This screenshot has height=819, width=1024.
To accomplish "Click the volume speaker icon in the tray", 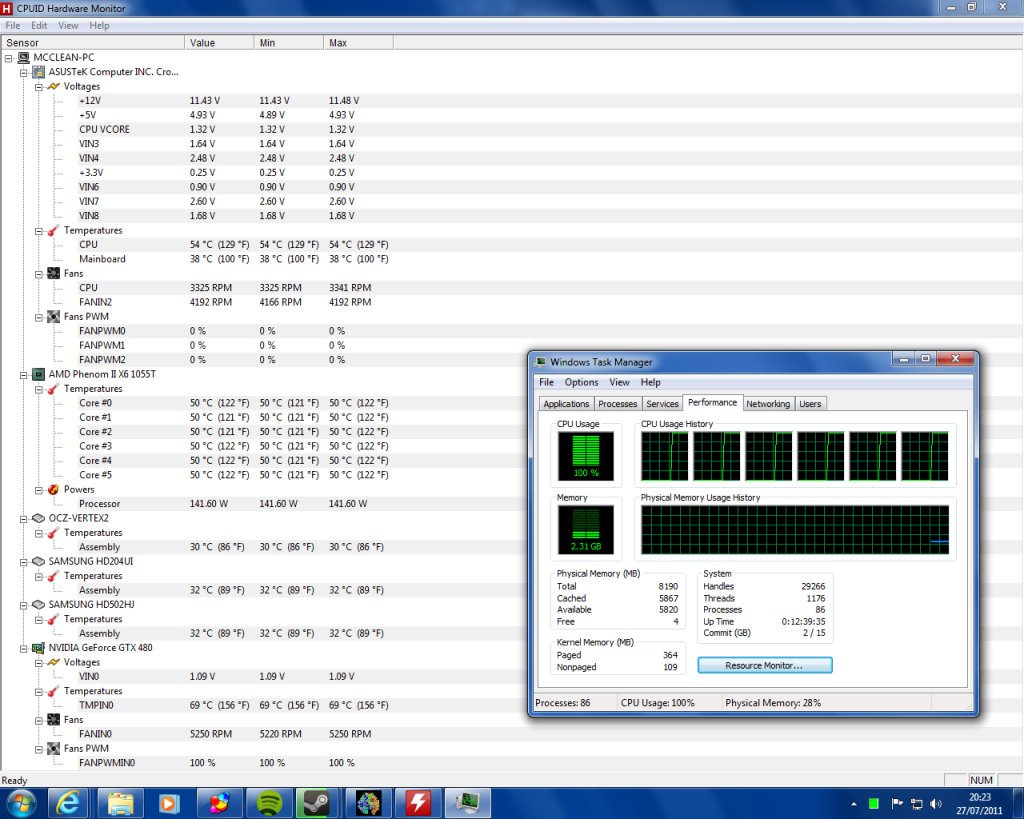I will point(936,804).
